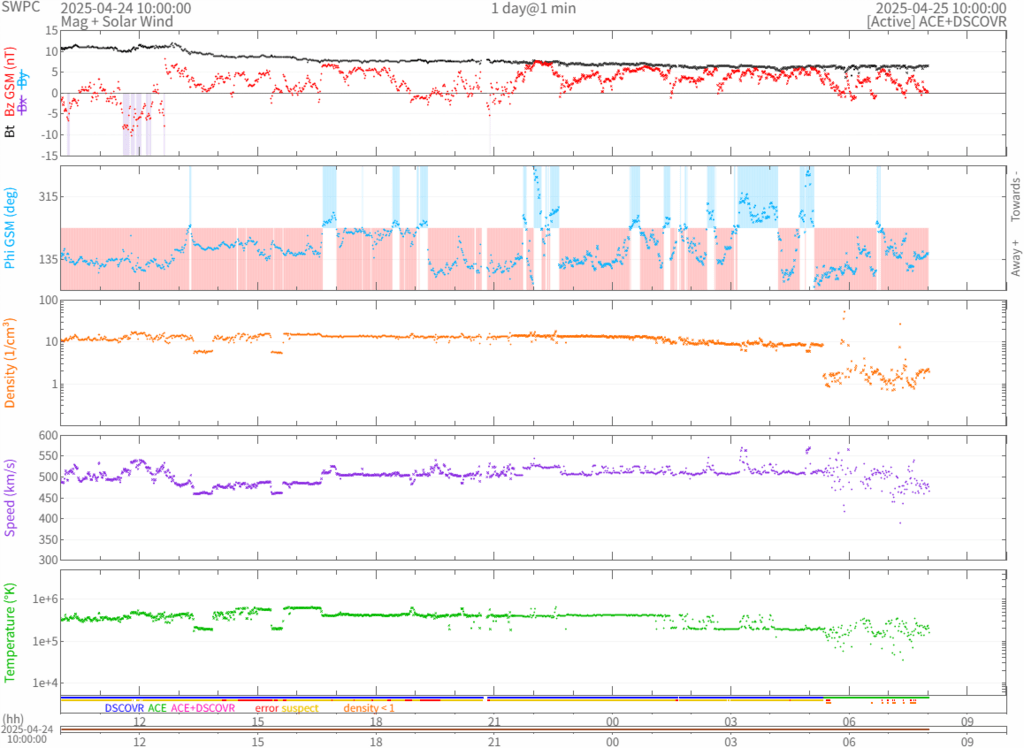Click the Speed (km/s) axis label
The width and height of the screenshot is (1024, 748).
[x=10, y=496]
